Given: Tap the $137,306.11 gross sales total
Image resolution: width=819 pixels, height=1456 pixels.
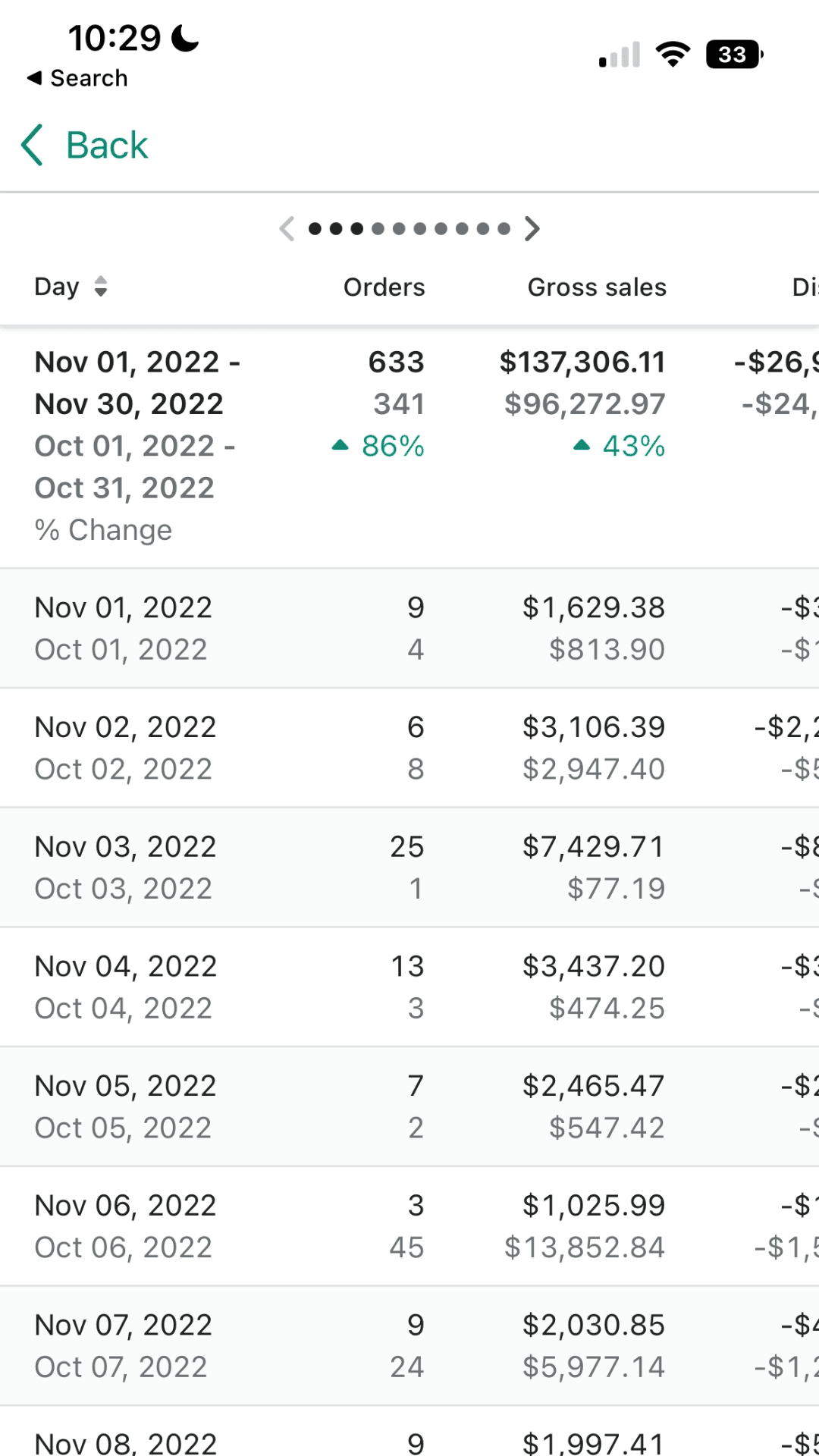Looking at the screenshot, I should coord(582,362).
